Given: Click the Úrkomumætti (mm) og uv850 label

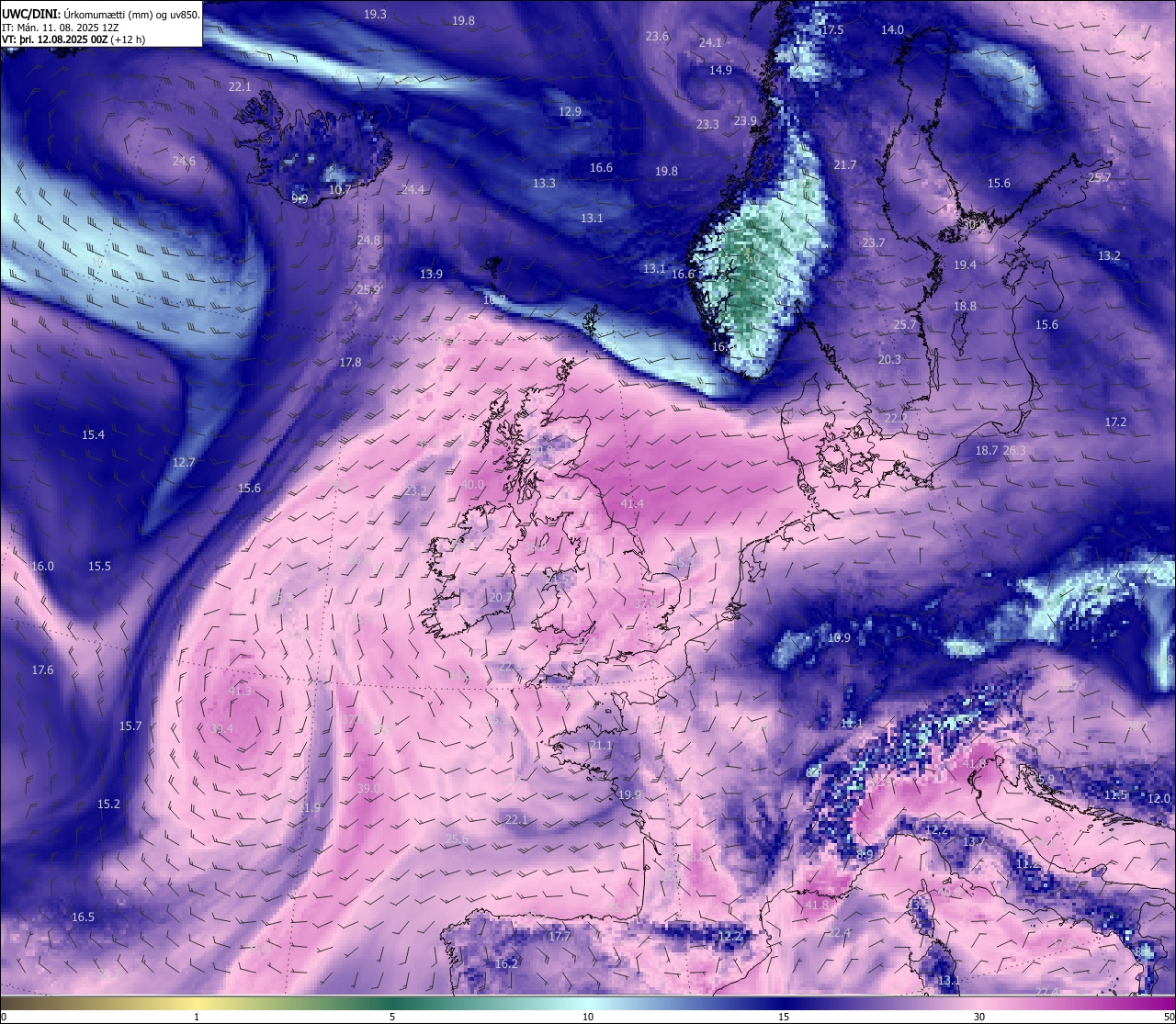Looking at the screenshot, I should tap(132, 14).
